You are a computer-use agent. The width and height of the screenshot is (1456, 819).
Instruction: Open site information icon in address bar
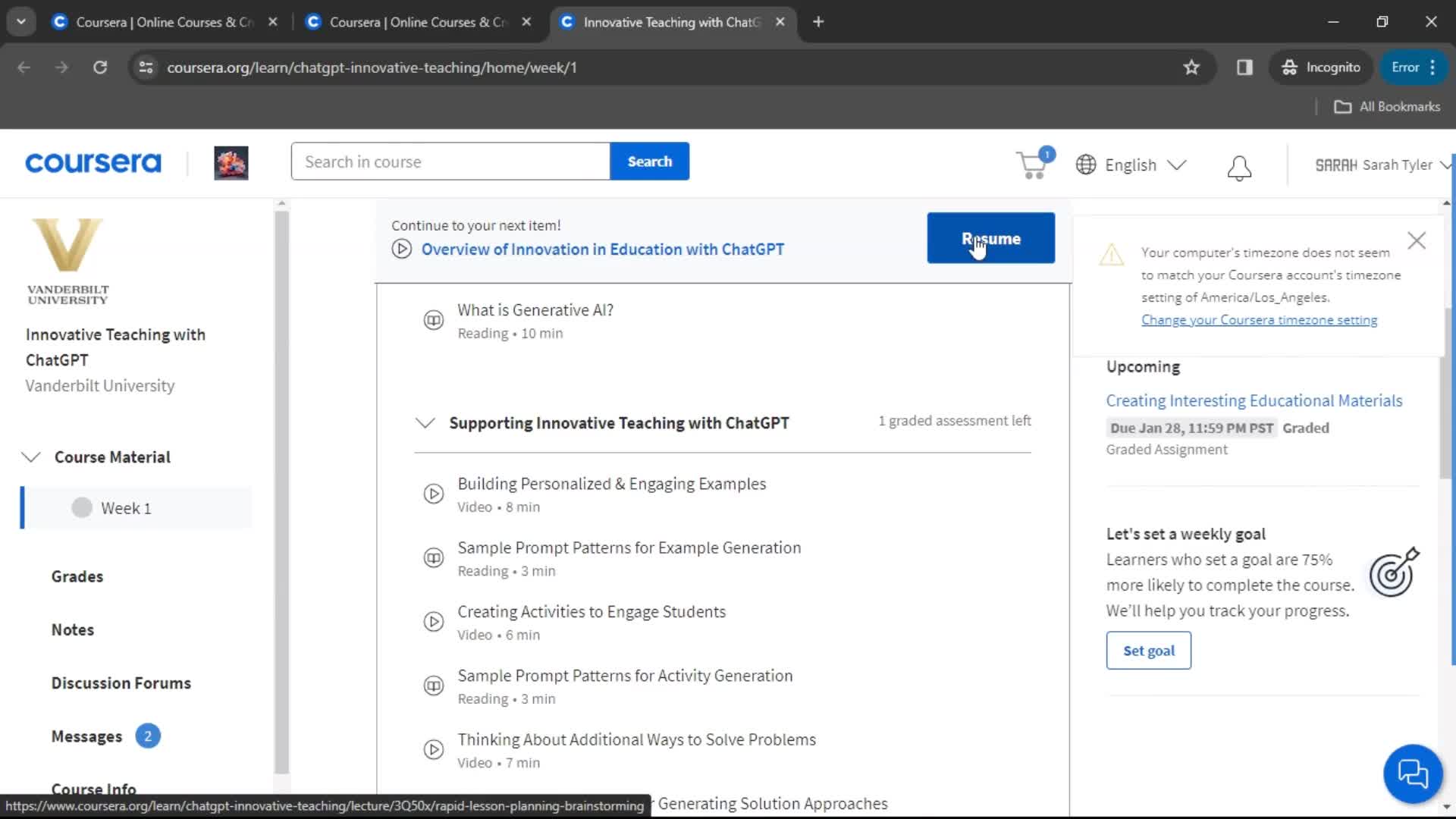(146, 67)
